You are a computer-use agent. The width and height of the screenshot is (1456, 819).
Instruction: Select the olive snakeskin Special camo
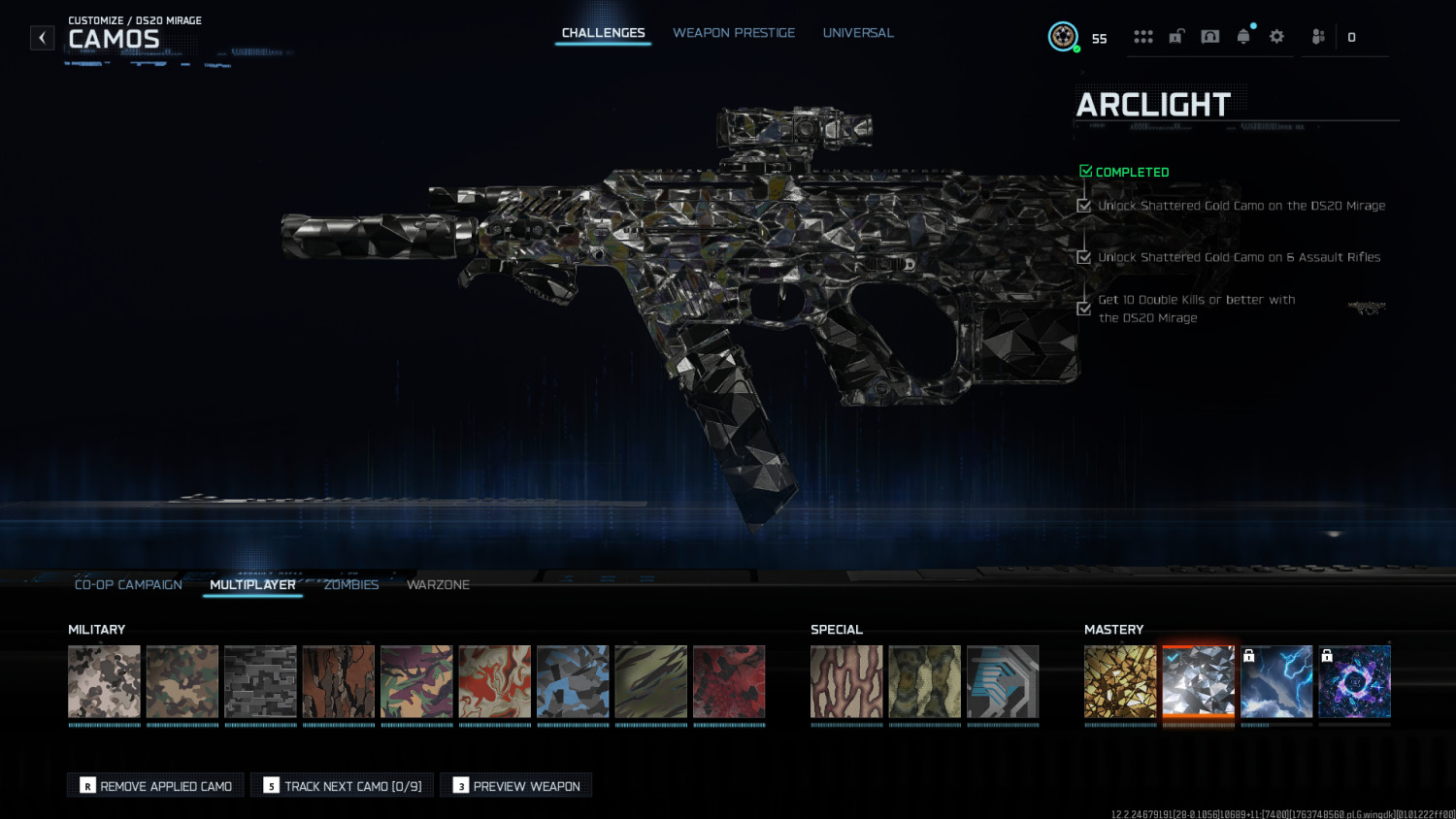tap(925, 682)
